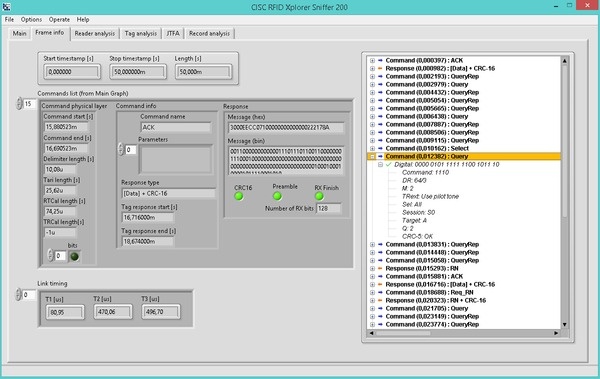The height and width of the screenshot is (379, 600).
Task: Open the Help menu
Action: pos(83,20)
